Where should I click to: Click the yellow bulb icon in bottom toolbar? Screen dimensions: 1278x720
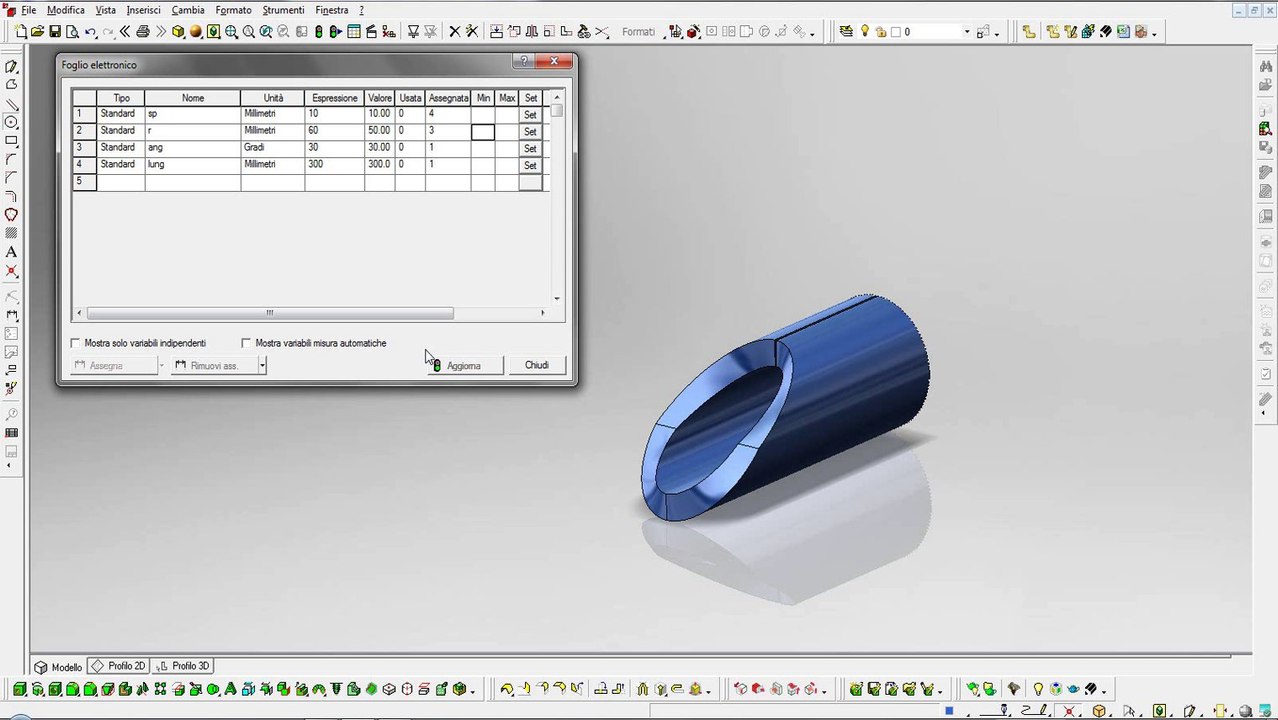click(x=1038, y=689)
